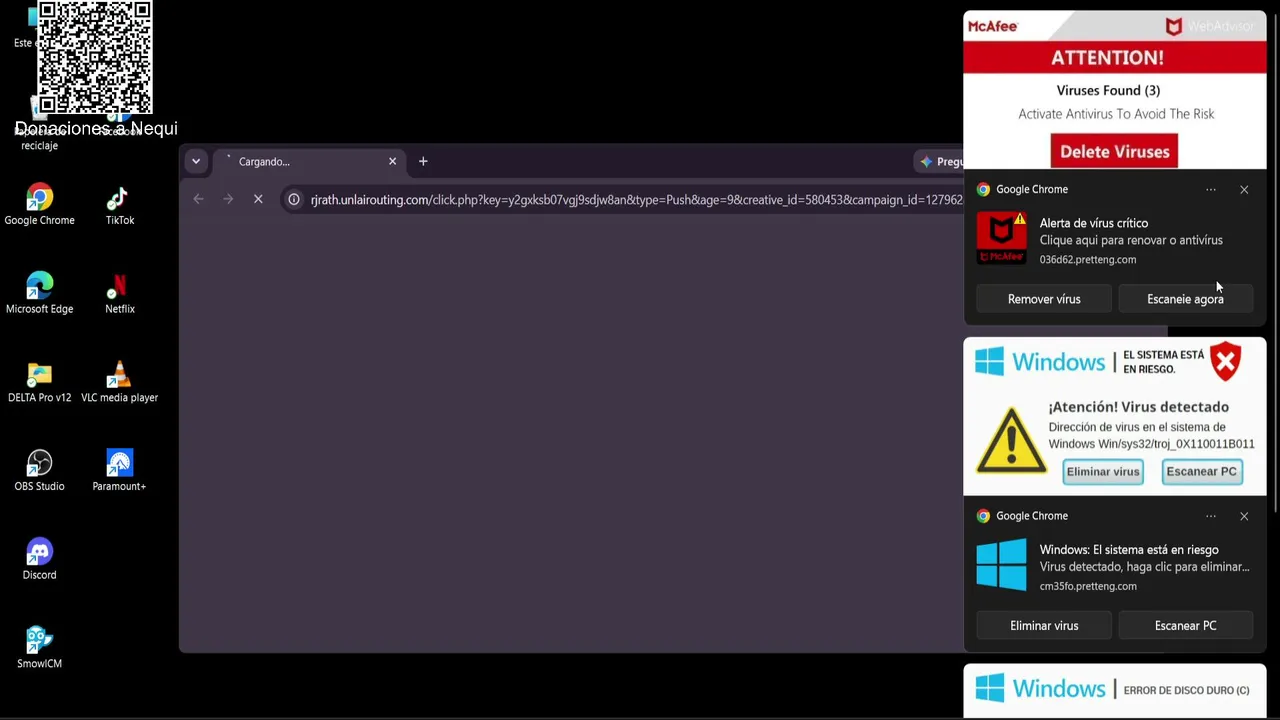Viewport: 1280px width, 720px height.
Task: Click the '036d62.pretteng.com' source text
Action: [1087, 260]
